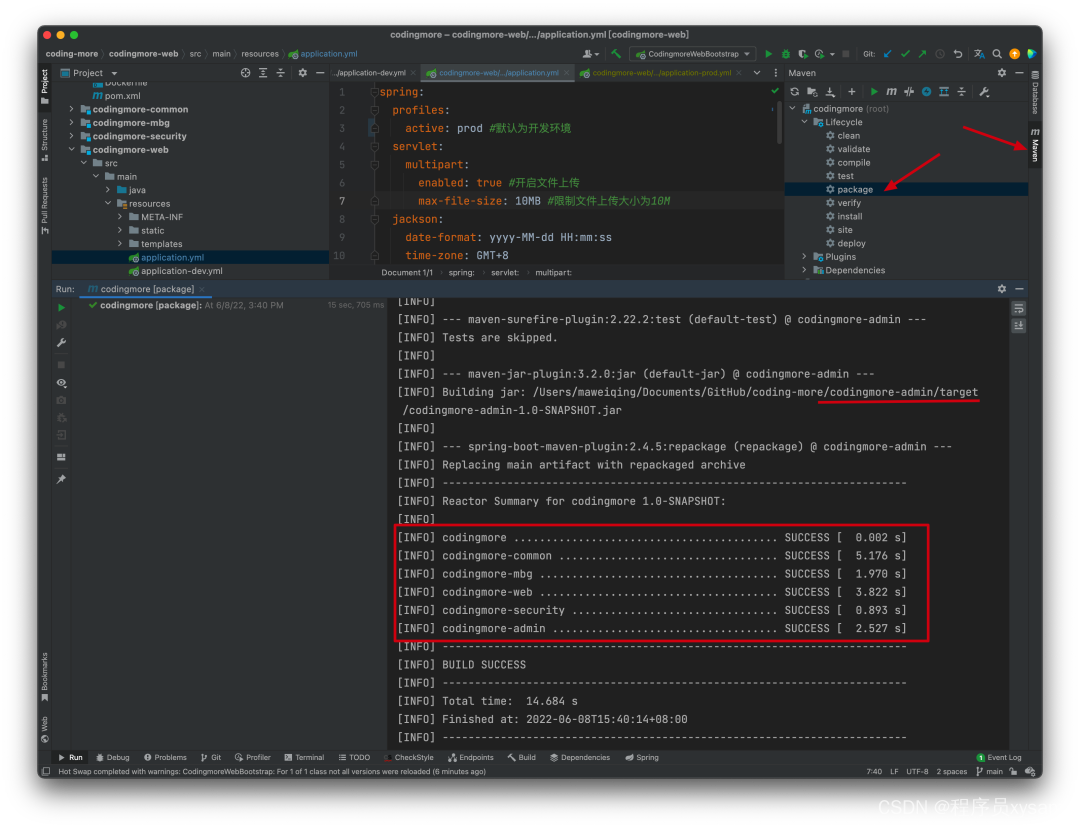The width and height of the screenshot is (1080, 828).
Task: Click Maven download sources icon
Action: (830, 92)
